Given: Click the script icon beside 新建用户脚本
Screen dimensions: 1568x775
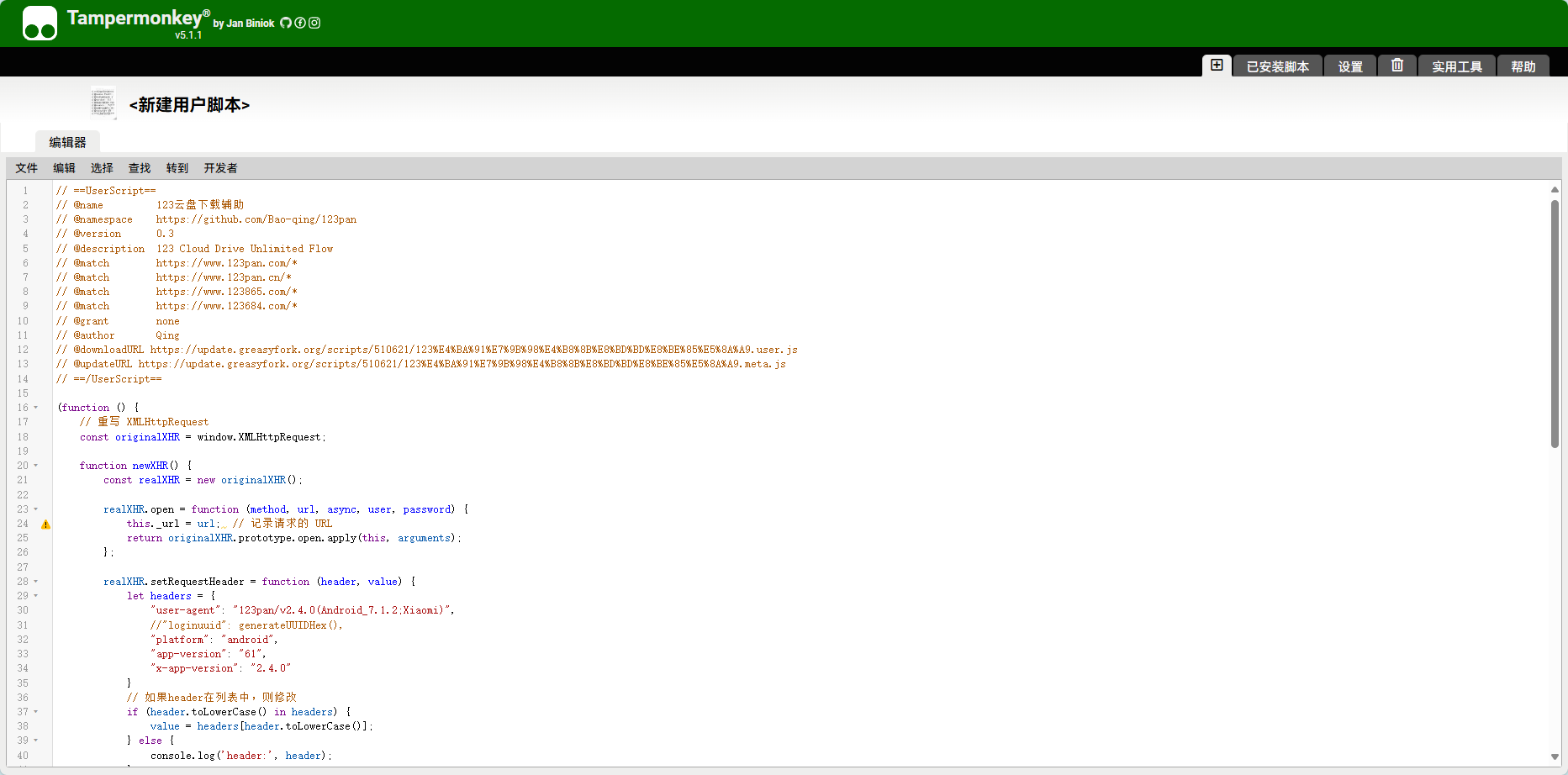Looking at the screenshot, I should pos(103,103).
